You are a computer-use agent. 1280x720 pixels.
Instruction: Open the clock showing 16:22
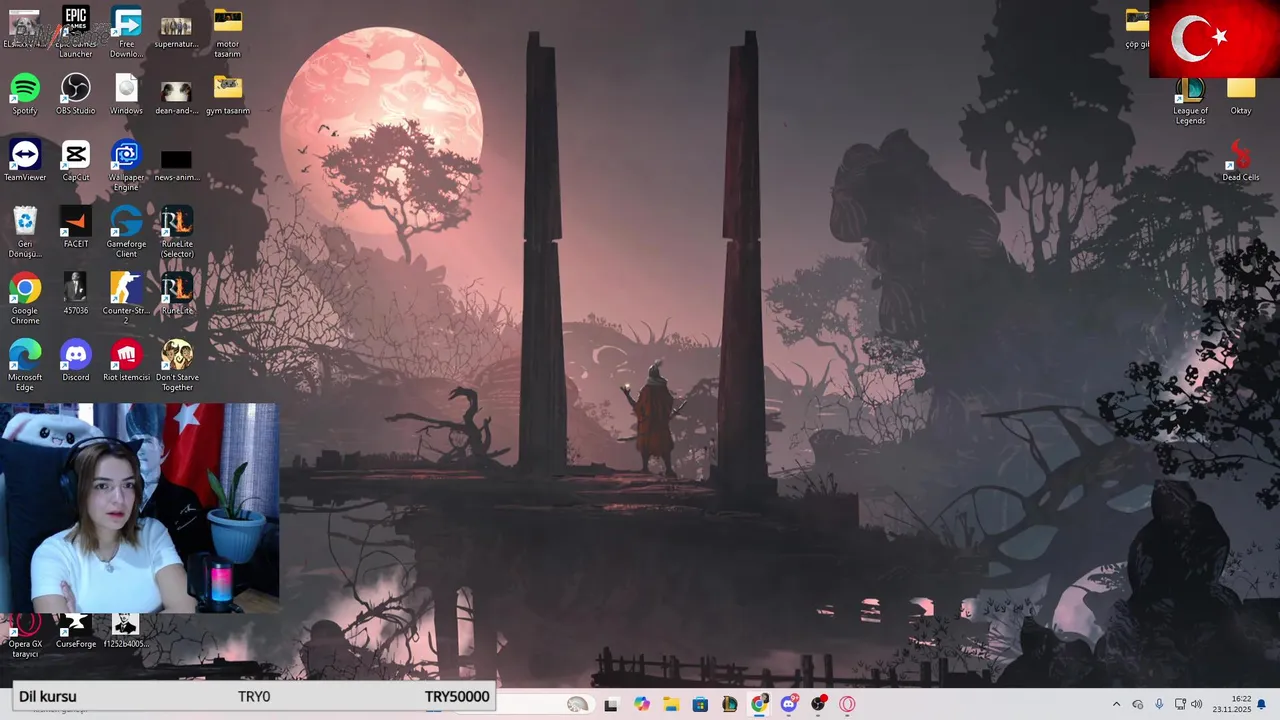(x=1232, y=704)
